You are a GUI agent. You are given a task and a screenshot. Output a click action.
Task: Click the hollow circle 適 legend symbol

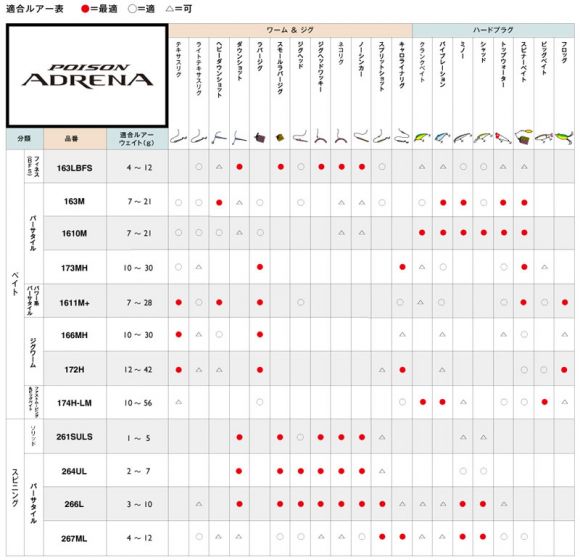(x=132, y=9)
